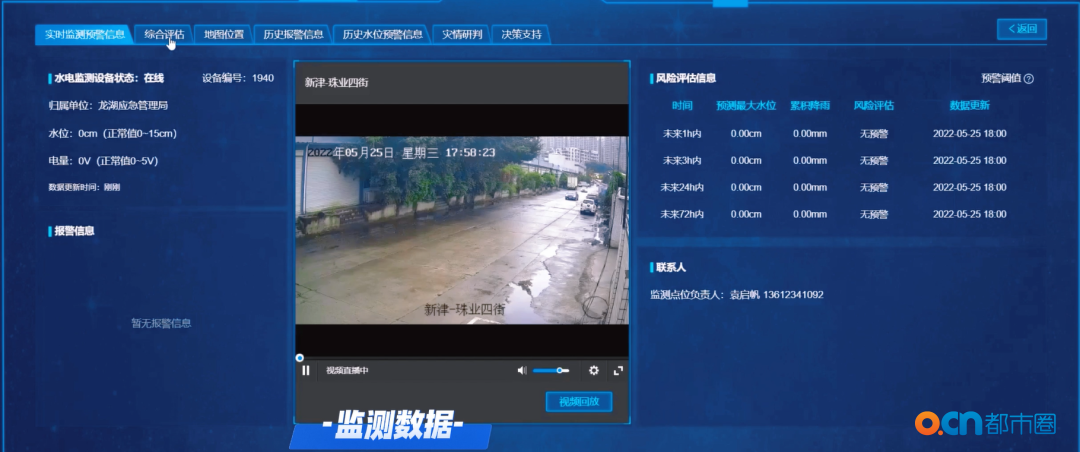
Task: Open the 地图位置 tab
Action: tap(224, 34)
